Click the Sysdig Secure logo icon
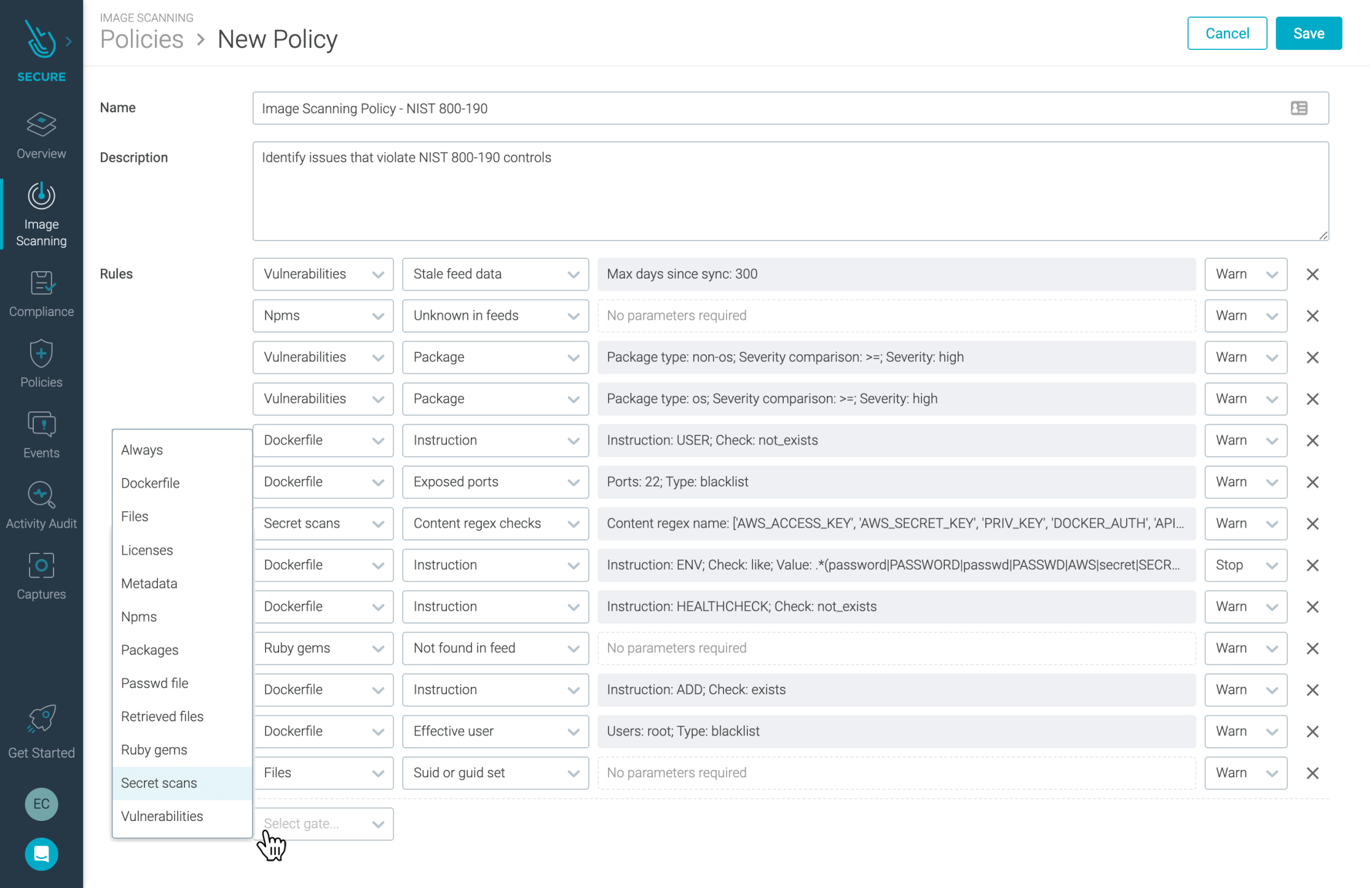The image size is (1372, 888). pyautogui.click(x=40, y=40)
